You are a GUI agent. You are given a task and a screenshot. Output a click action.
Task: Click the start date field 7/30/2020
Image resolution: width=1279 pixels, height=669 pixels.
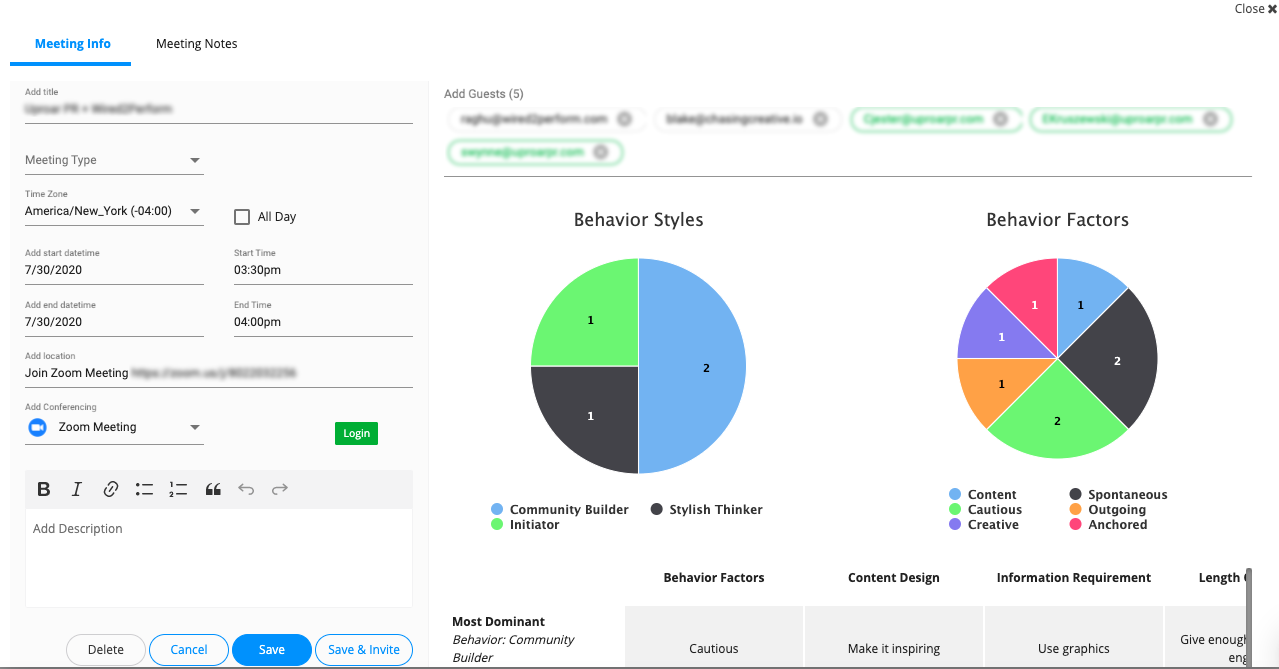(114, 270)
